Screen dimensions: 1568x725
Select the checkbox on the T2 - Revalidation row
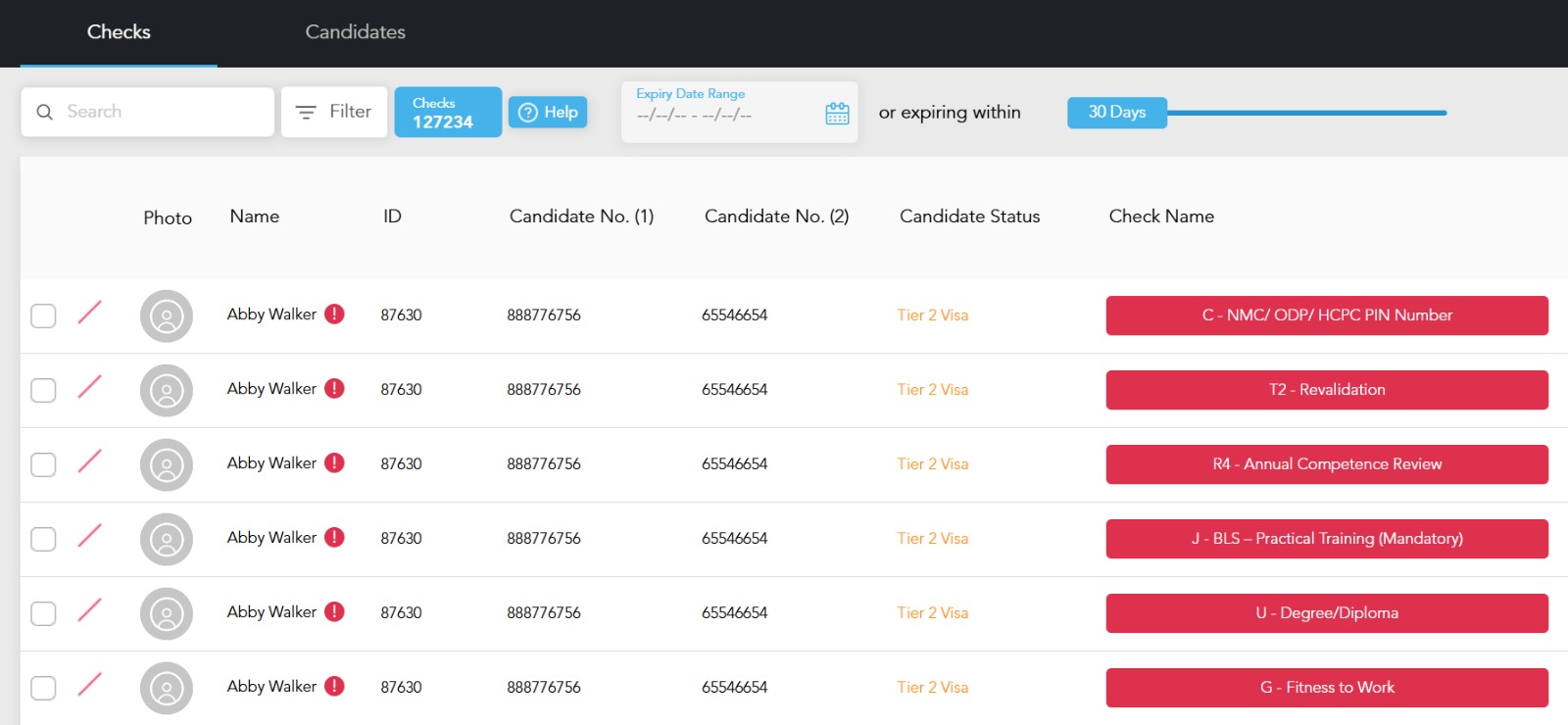tap(43, 390)
